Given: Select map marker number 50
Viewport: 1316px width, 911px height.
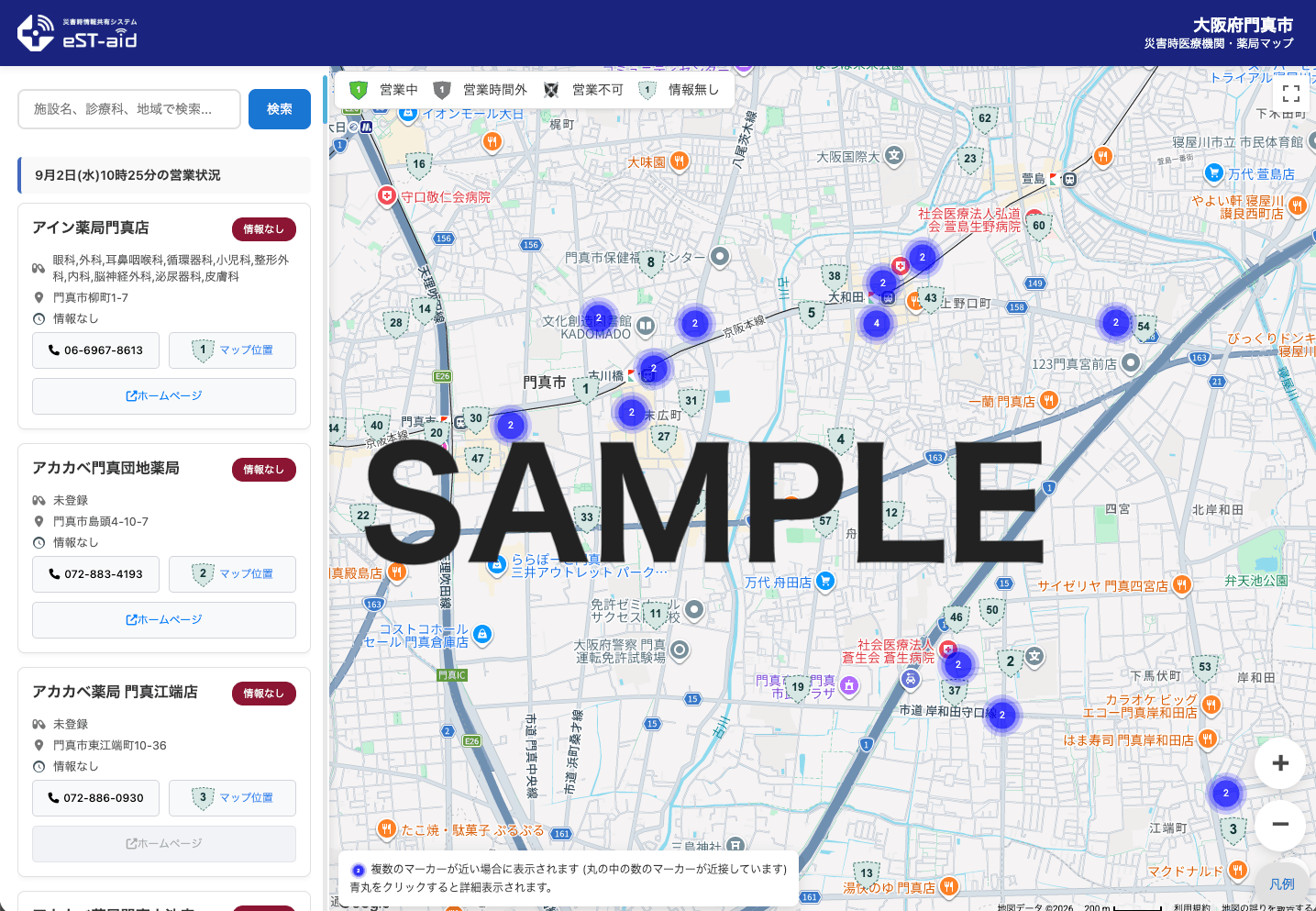Looking at the screenshot, I should click(992, 611).
